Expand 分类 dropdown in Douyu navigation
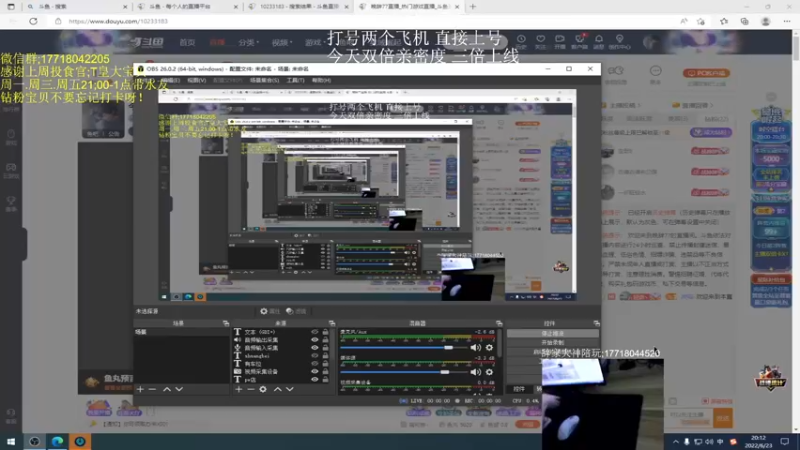This screenshot has height=450, width=800. [x=248, y=42]
